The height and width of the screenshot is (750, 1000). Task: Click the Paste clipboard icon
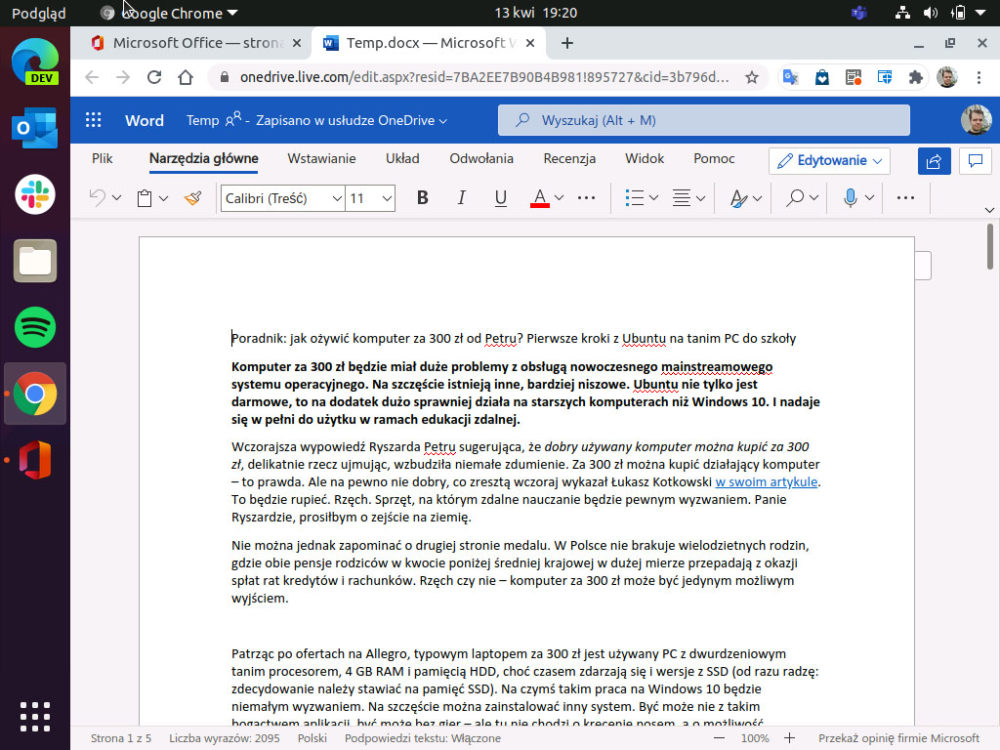pos(145,198)
